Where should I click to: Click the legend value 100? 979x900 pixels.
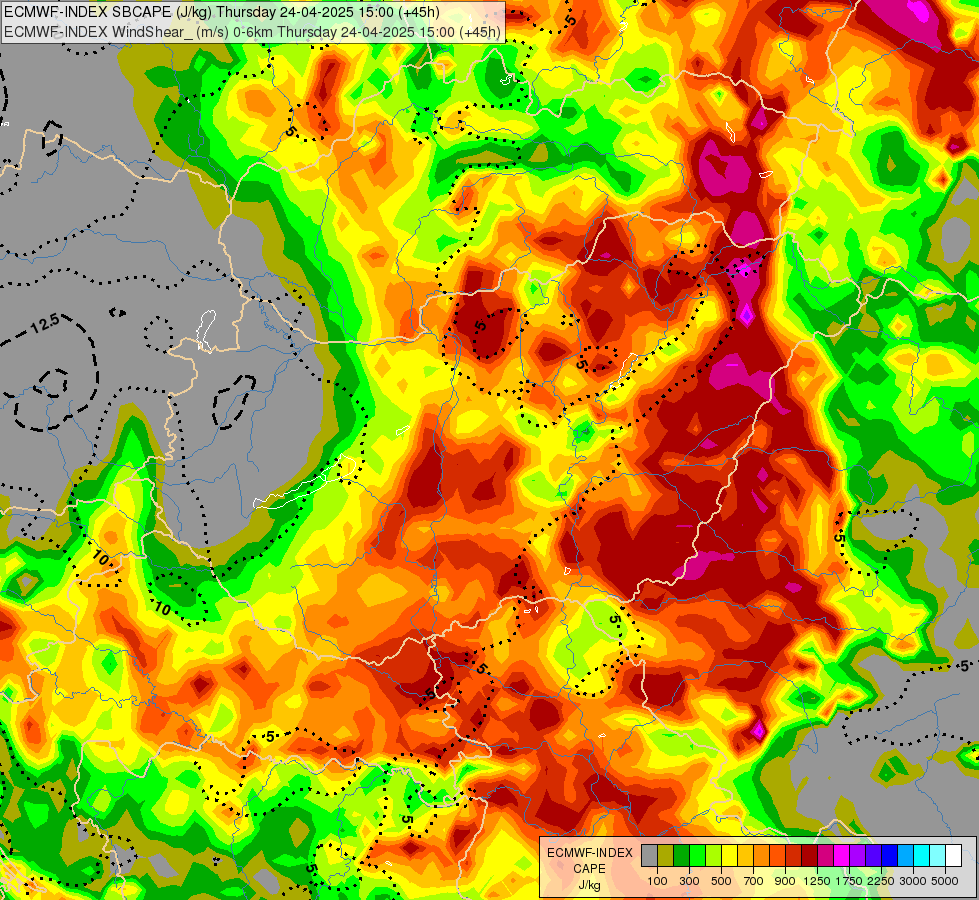click(x=657, y=881)
